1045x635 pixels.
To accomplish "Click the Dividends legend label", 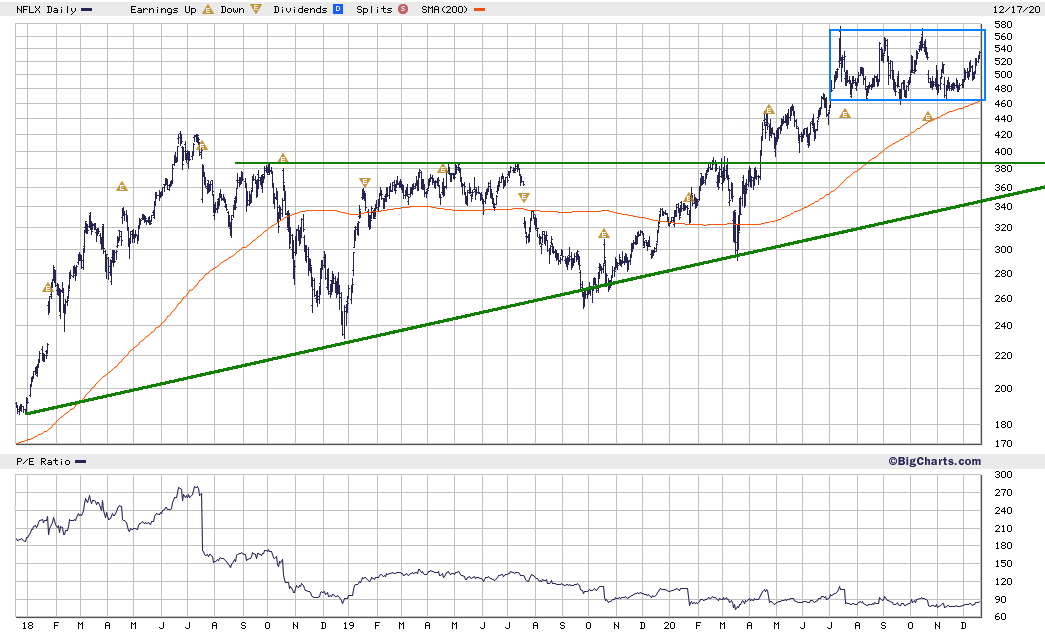I will (301, 10).
